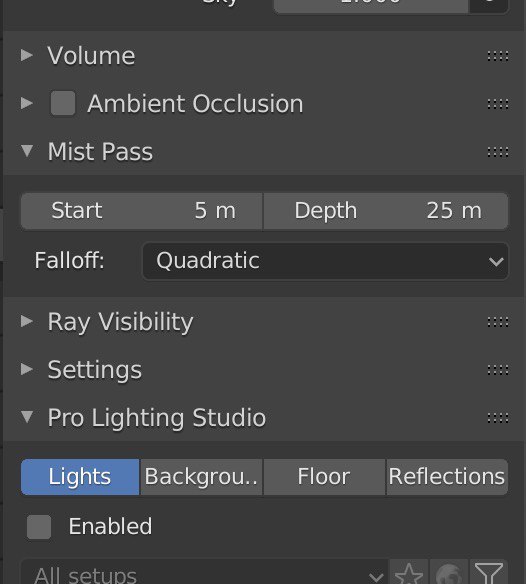
Task: Click the filter funnel icon beside All setups
Action: 489,572
